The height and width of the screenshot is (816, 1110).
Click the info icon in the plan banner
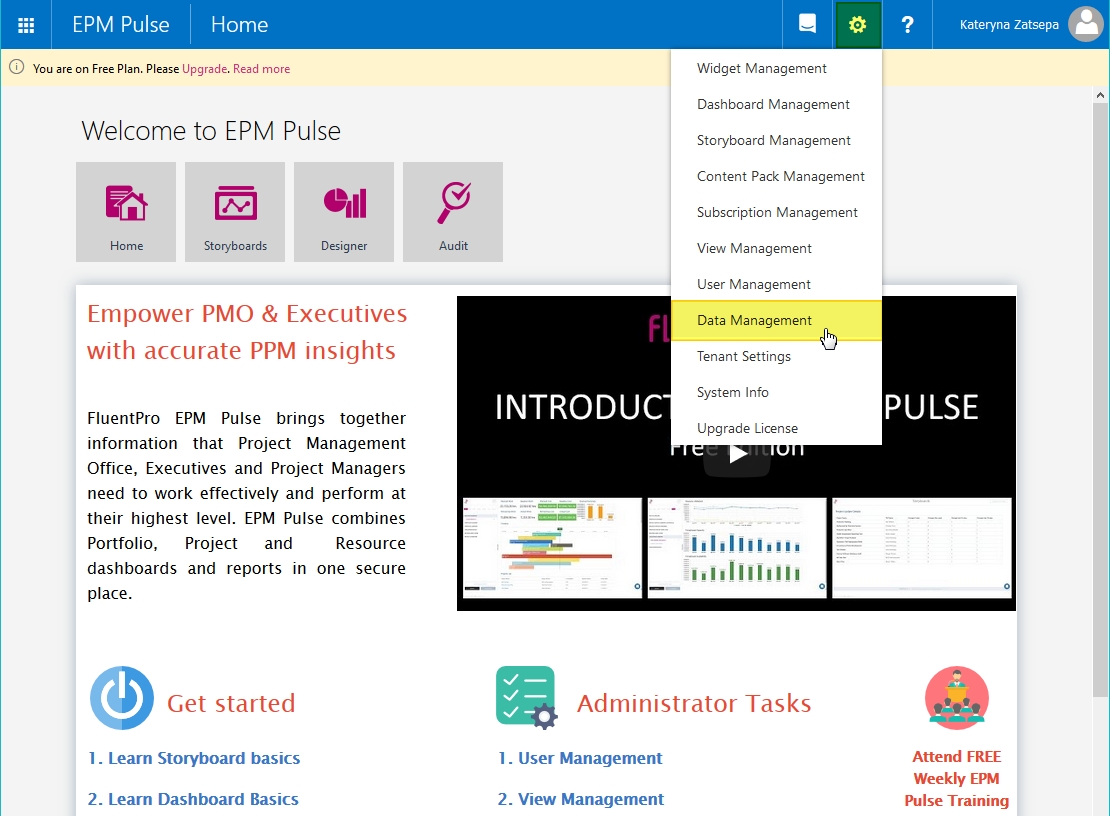click(16, 67)
